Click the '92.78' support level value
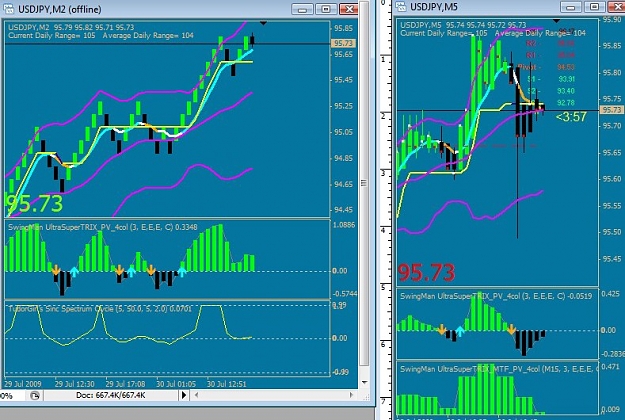This screenshot has width=625, height=420. pos(566,103)
